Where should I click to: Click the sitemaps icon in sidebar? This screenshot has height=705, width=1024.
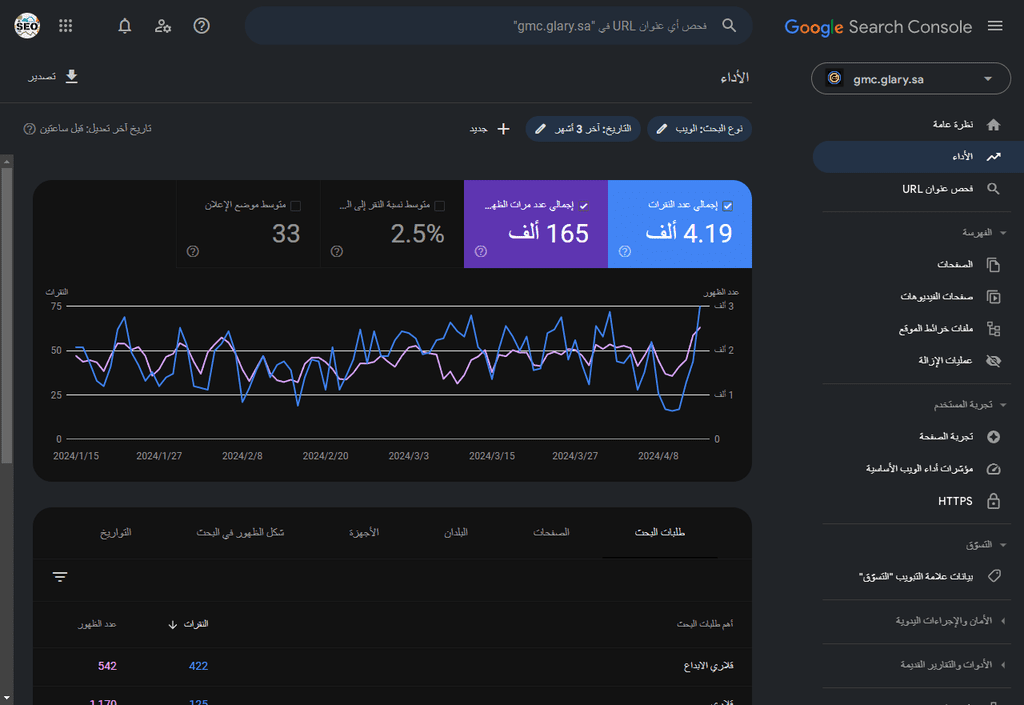point(993,329)
